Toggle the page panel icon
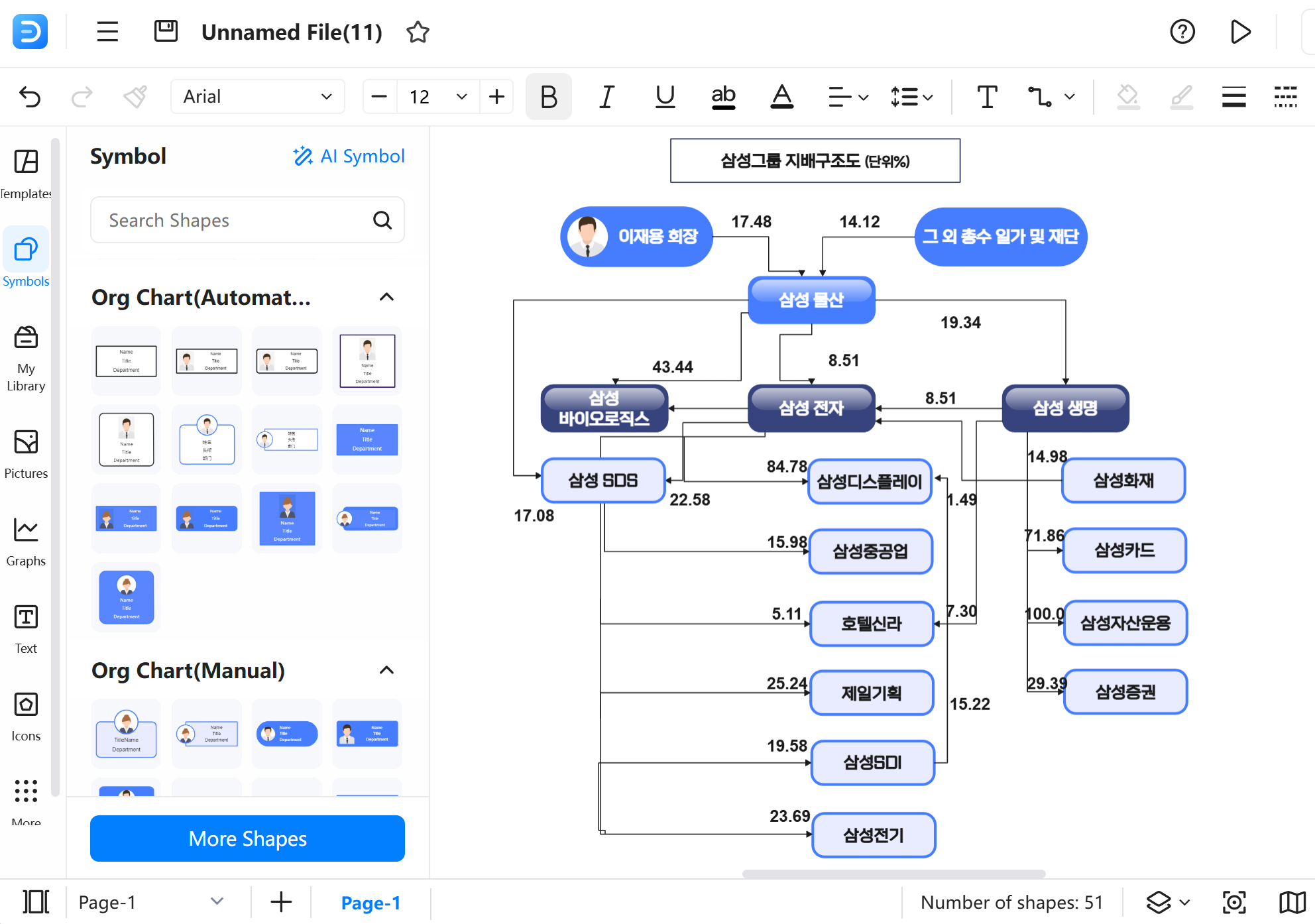The image size is (1315, 924). [x=36, y=902]
